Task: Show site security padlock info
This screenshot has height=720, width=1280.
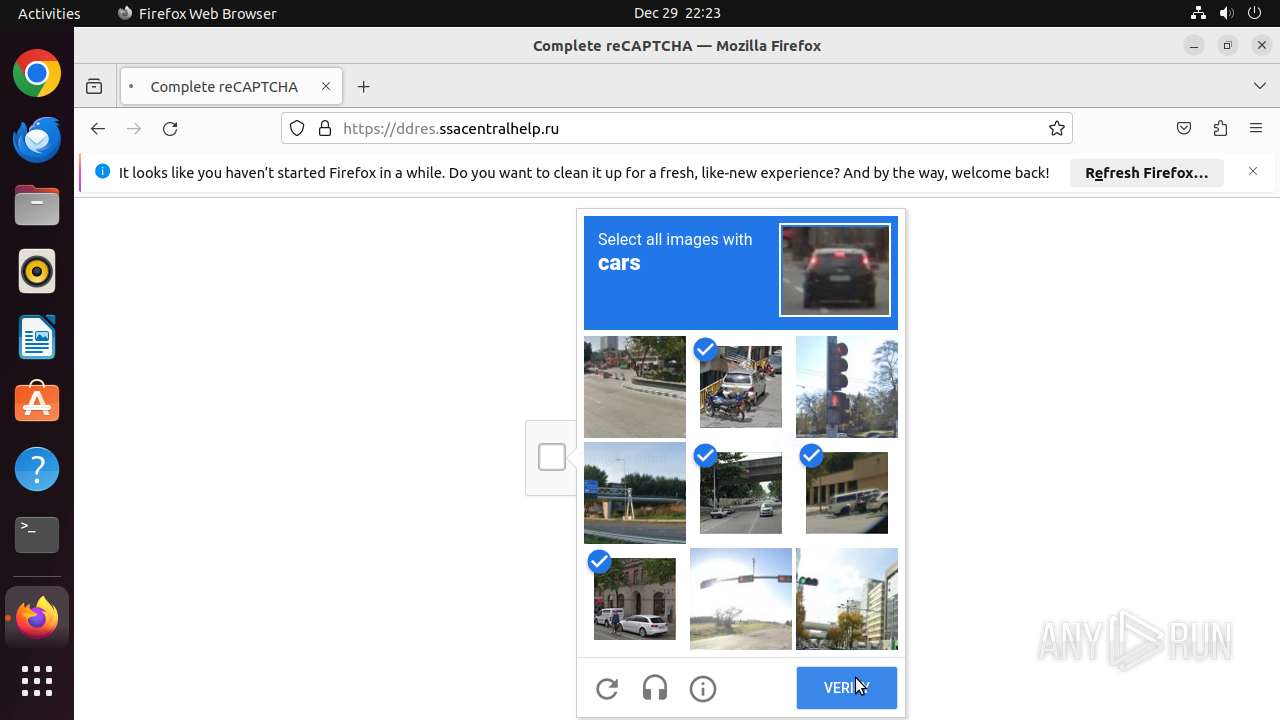Action: pos(324,128)
